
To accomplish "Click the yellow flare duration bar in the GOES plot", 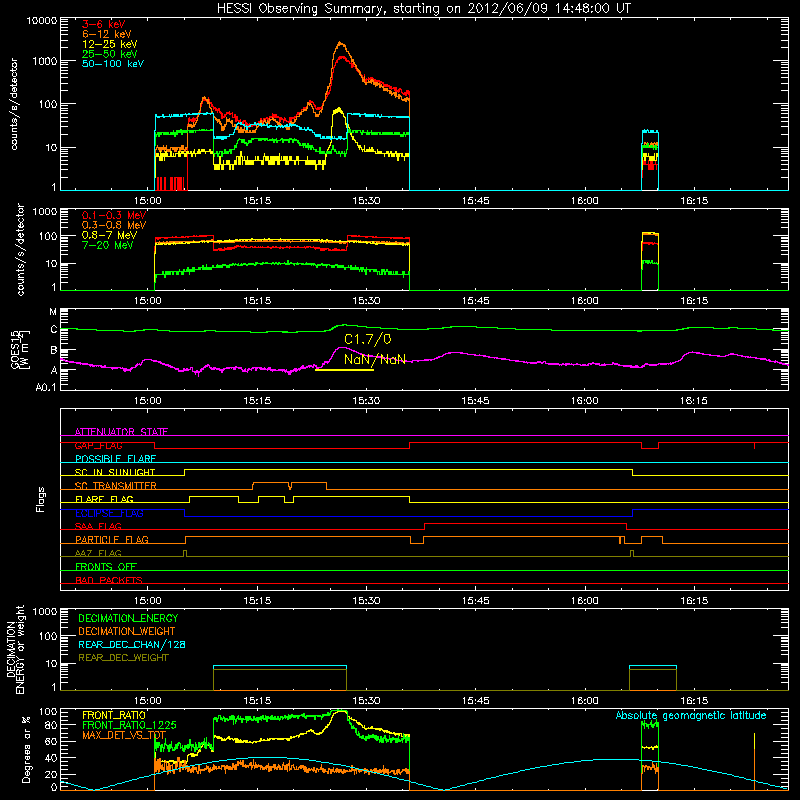I will coord(344,369).
